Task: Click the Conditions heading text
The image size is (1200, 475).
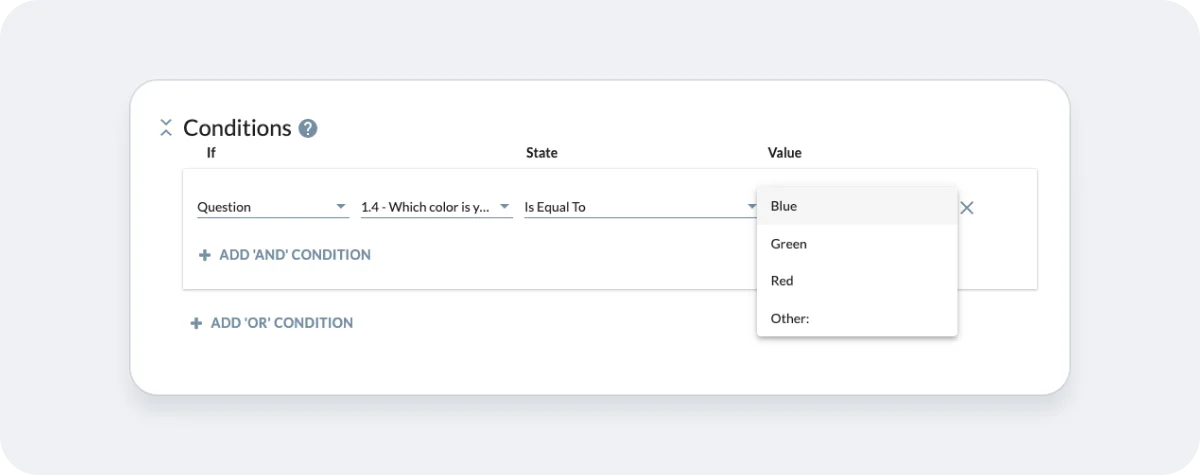Action: [x=237, y=128]
